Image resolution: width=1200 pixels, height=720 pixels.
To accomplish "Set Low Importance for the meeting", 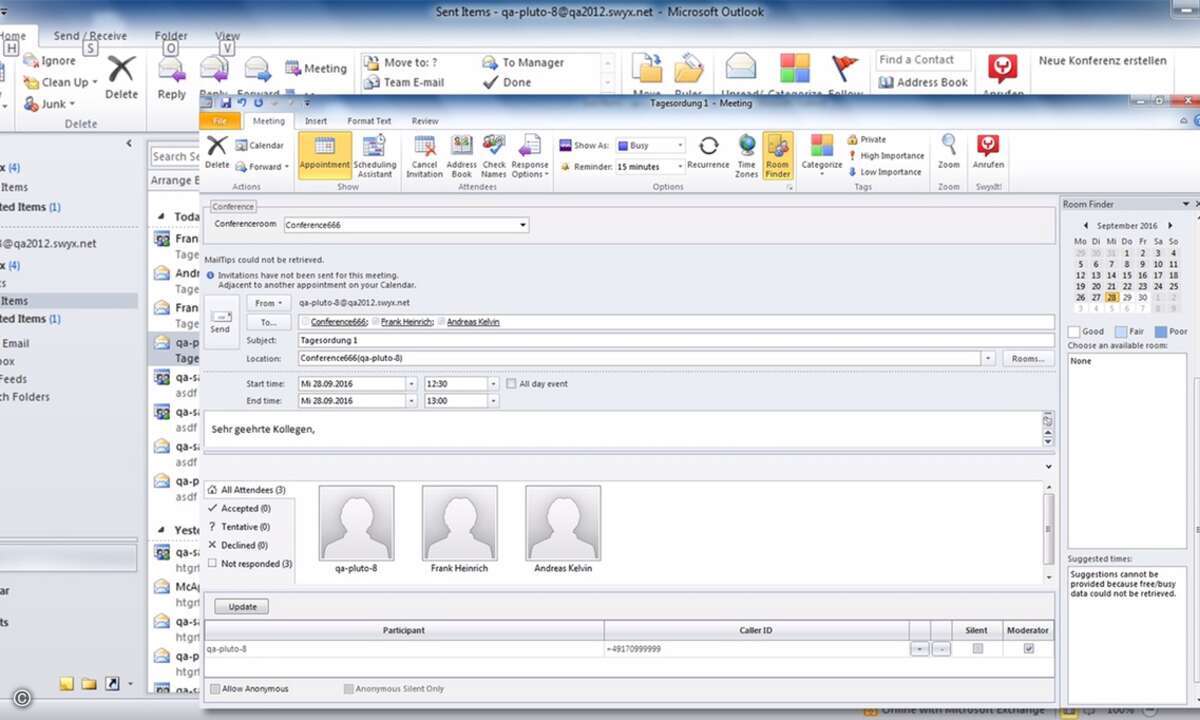I will [x=884, y=172].
